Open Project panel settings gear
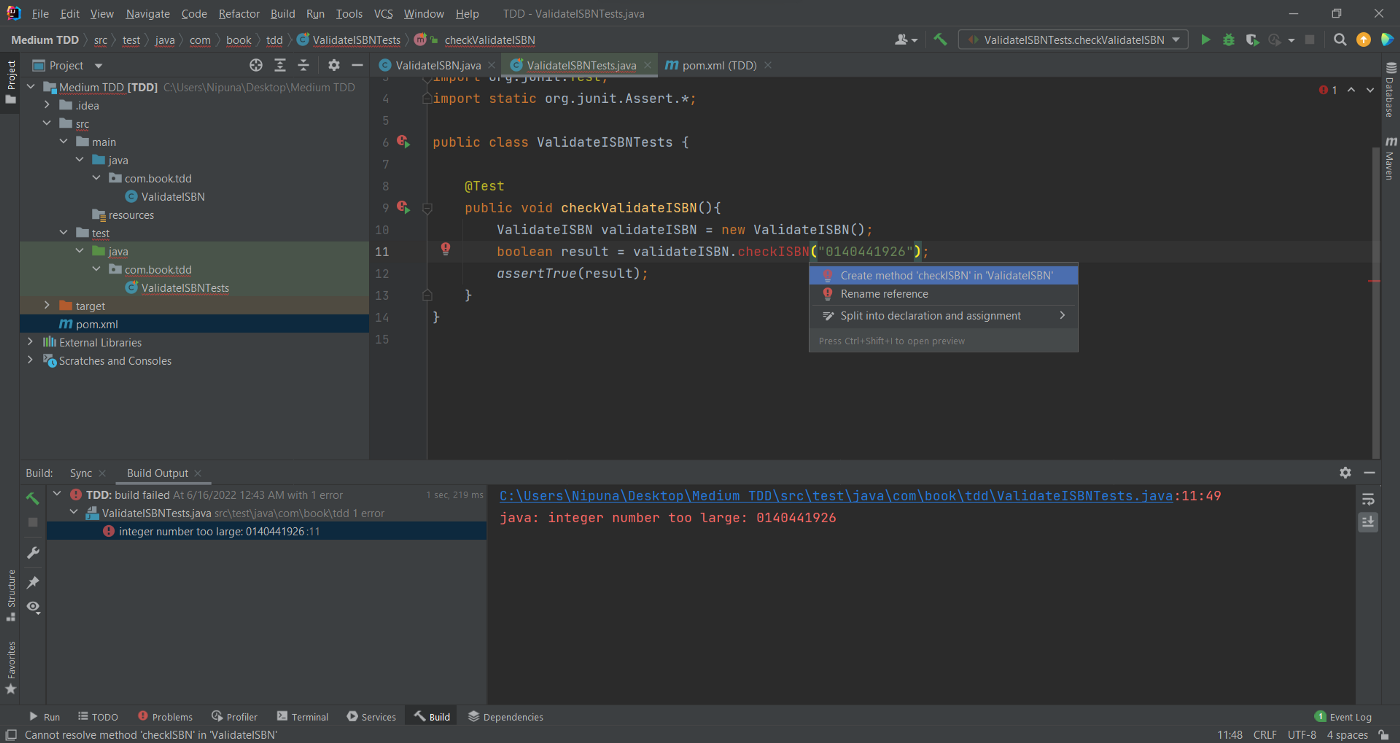 coord(334,65)
